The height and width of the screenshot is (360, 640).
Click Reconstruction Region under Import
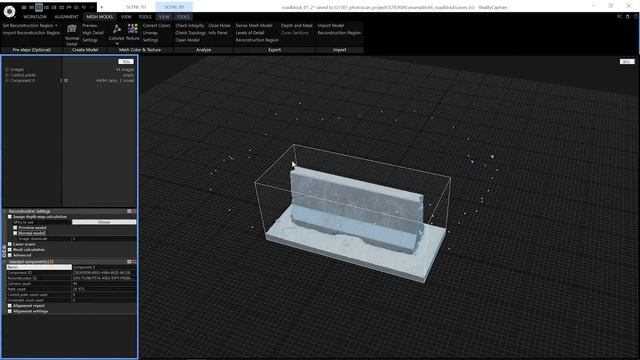coord(339,33)
